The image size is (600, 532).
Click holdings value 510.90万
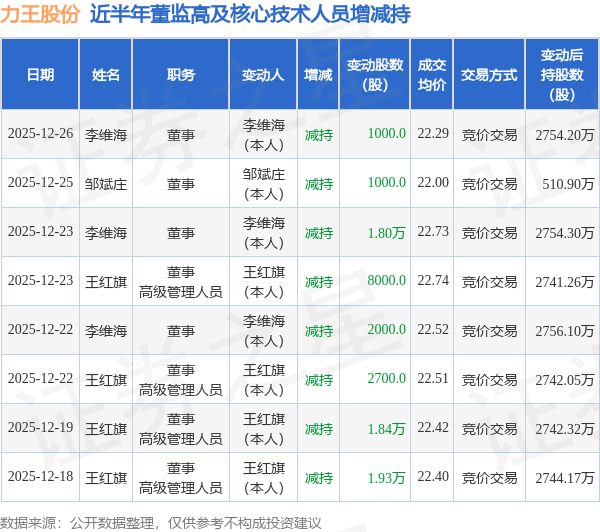coord(568,184)
